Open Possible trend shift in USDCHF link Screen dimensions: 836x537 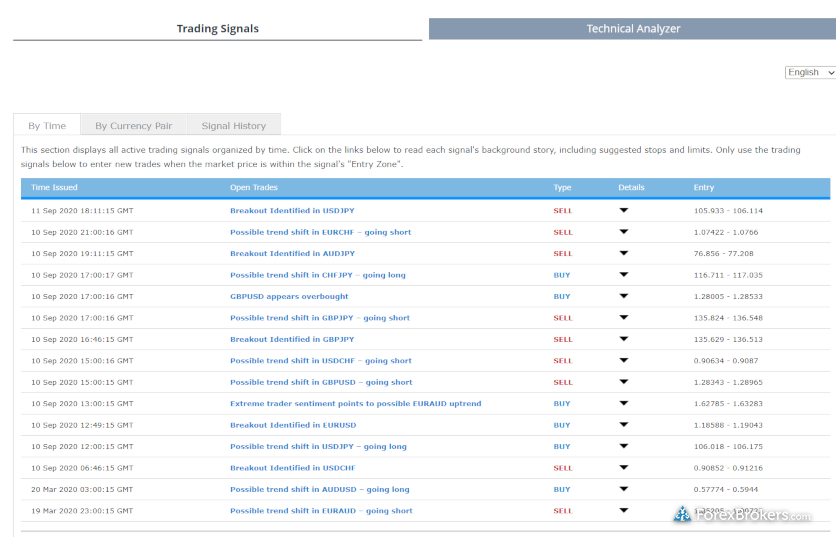[320, 361]
